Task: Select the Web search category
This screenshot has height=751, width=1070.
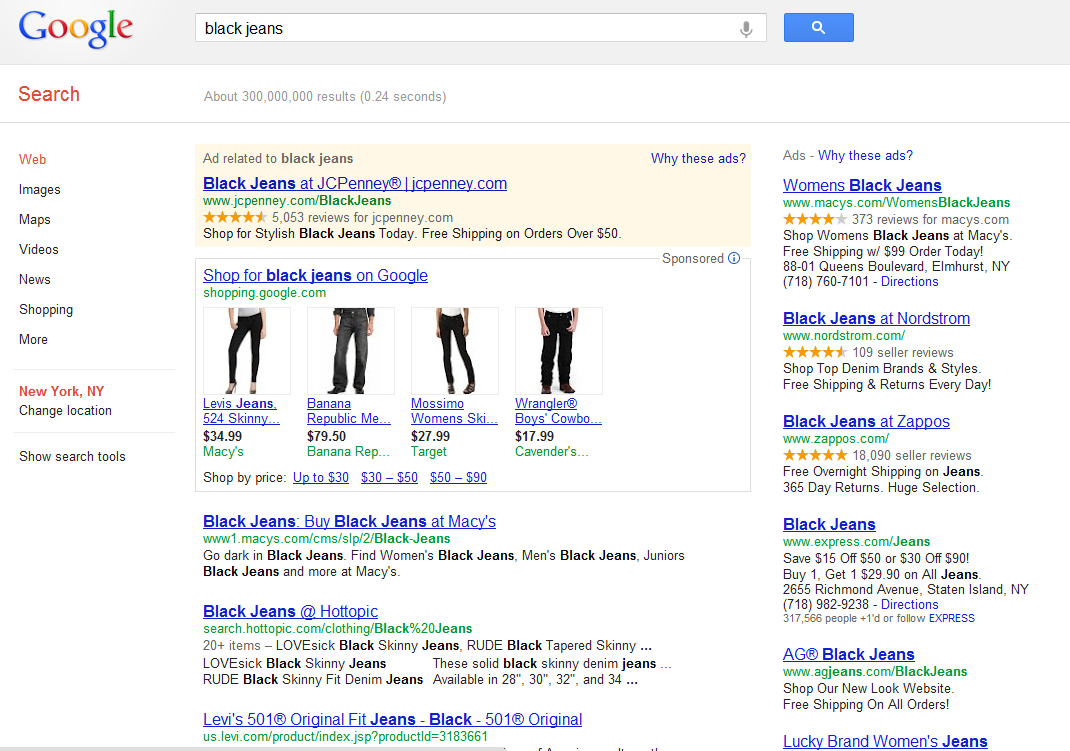Action: (x=33, y=160)
